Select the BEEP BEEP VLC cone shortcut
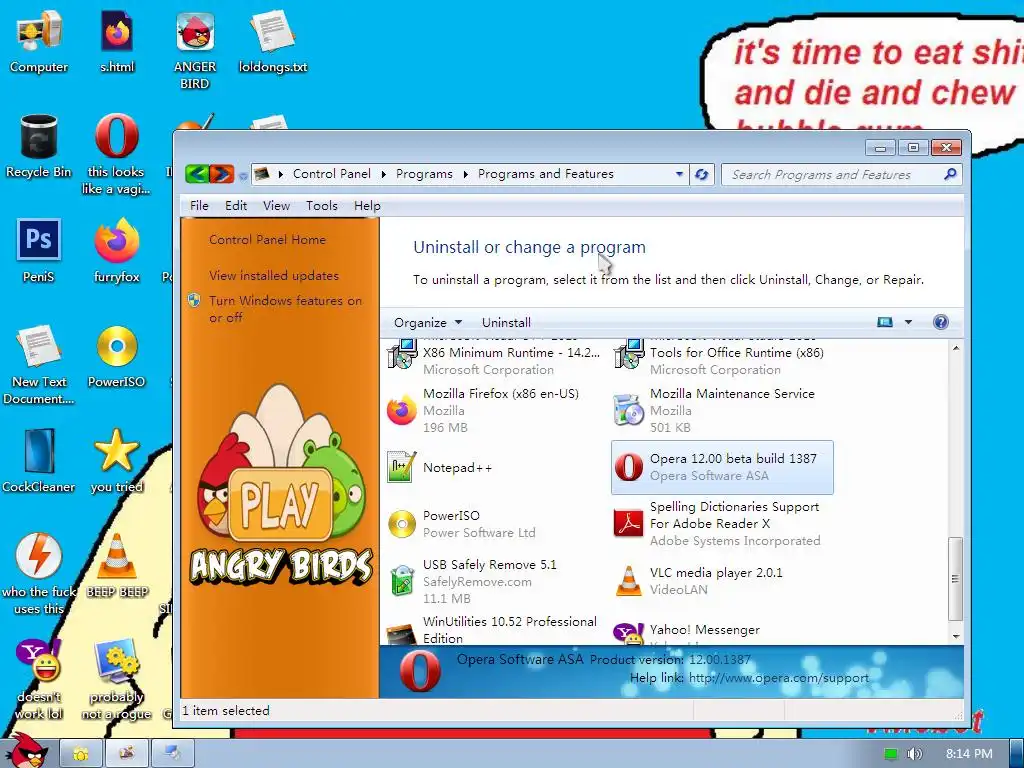Image resolution: width=1024 pixels, height=768 pixels. coord(117,566)
